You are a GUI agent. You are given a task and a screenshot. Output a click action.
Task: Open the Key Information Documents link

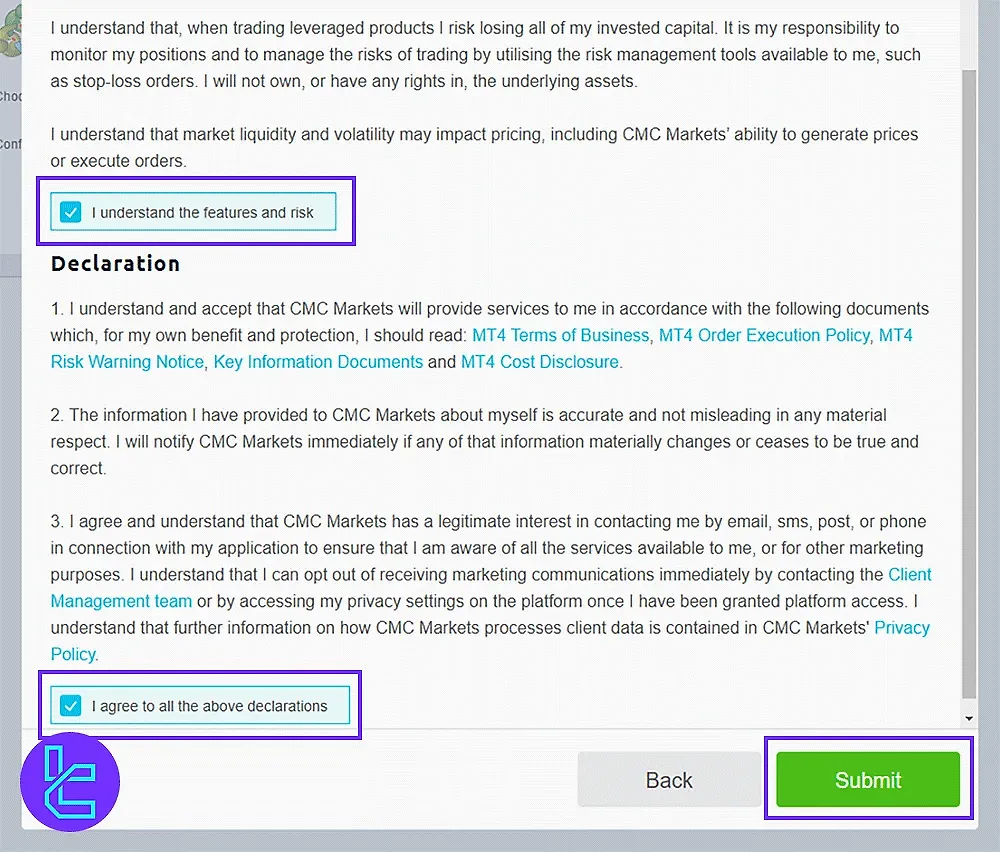[318, 362]
